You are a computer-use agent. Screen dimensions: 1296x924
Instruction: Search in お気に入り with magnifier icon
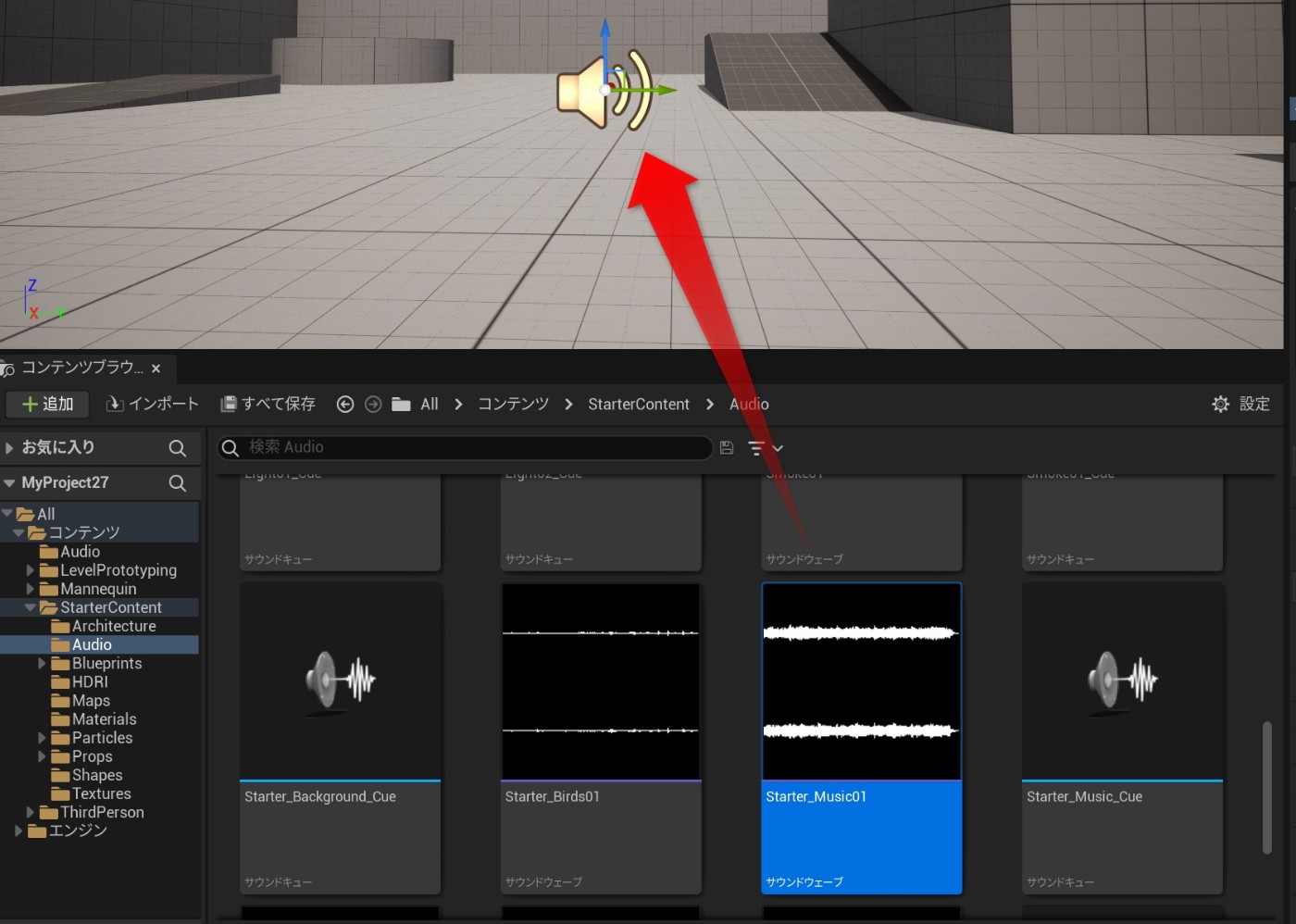coord(178,448)
